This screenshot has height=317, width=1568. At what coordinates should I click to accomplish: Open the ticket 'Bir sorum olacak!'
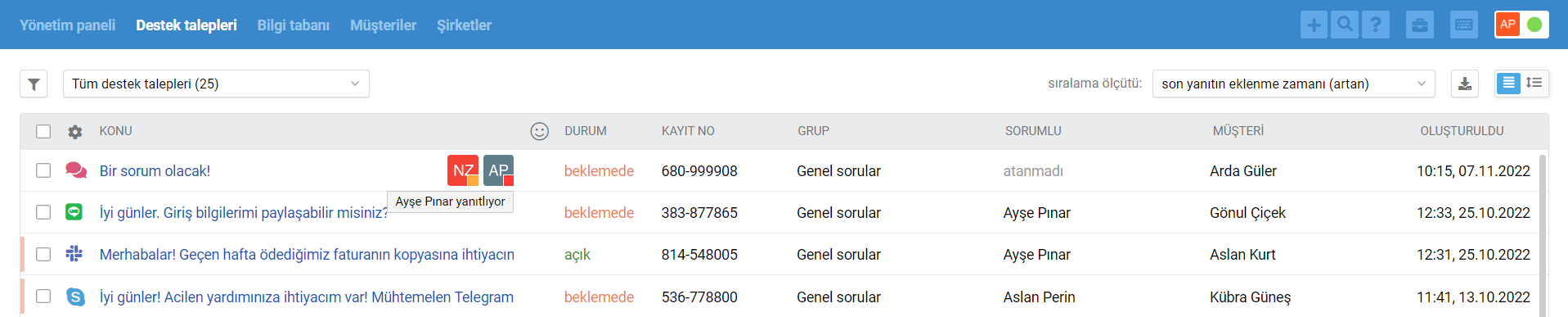(155, 171)
